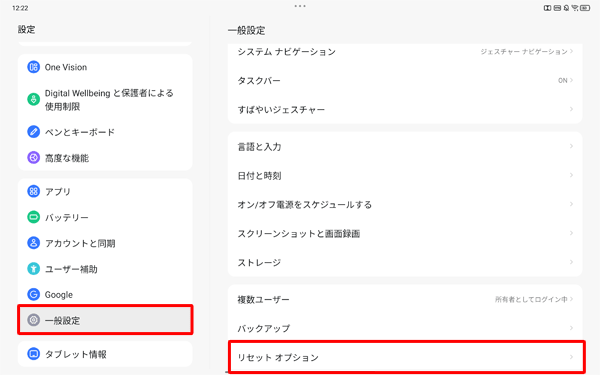Open Digital Wellbeing と保護者による使用制限
600x375 pixels.
point(105,99)
